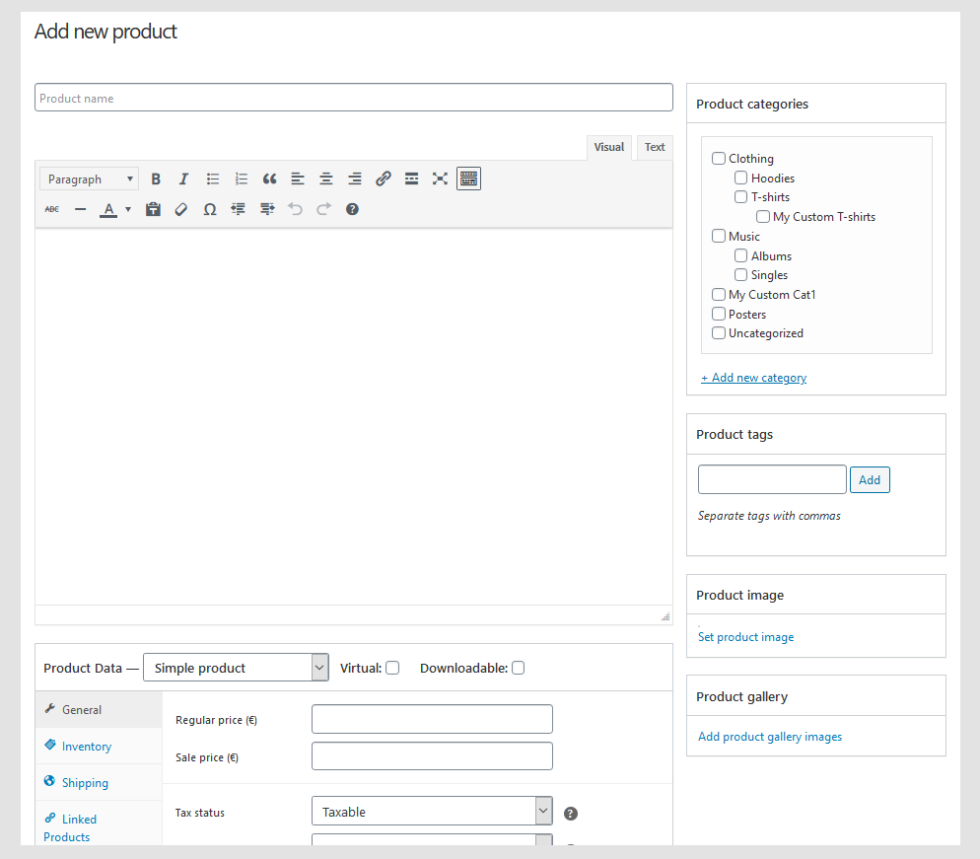Click the editor resize handle corner
This screenshot has height=859, width=980.
(666, 617)
